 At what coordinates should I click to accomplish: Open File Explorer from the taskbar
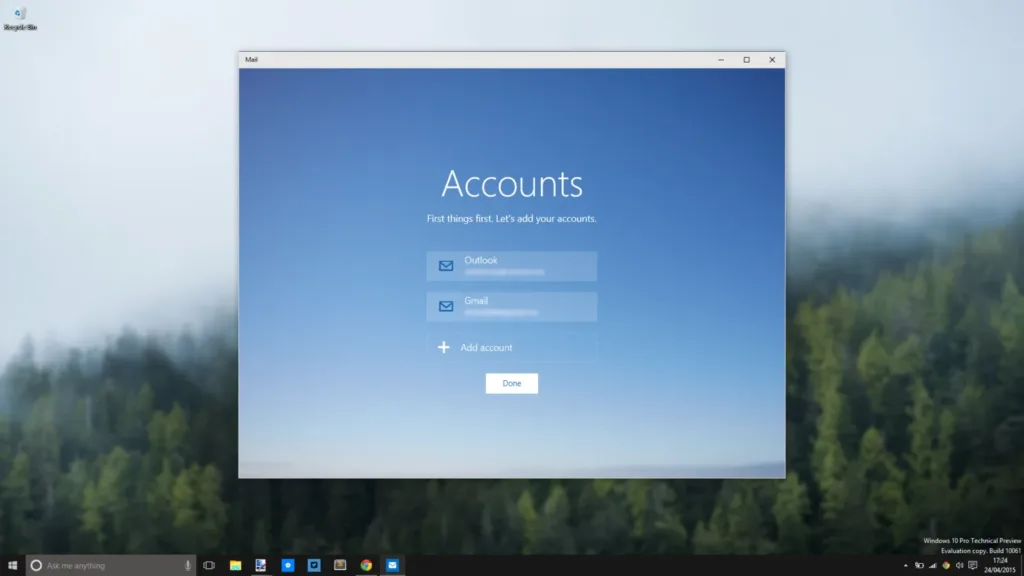point(235,566)
